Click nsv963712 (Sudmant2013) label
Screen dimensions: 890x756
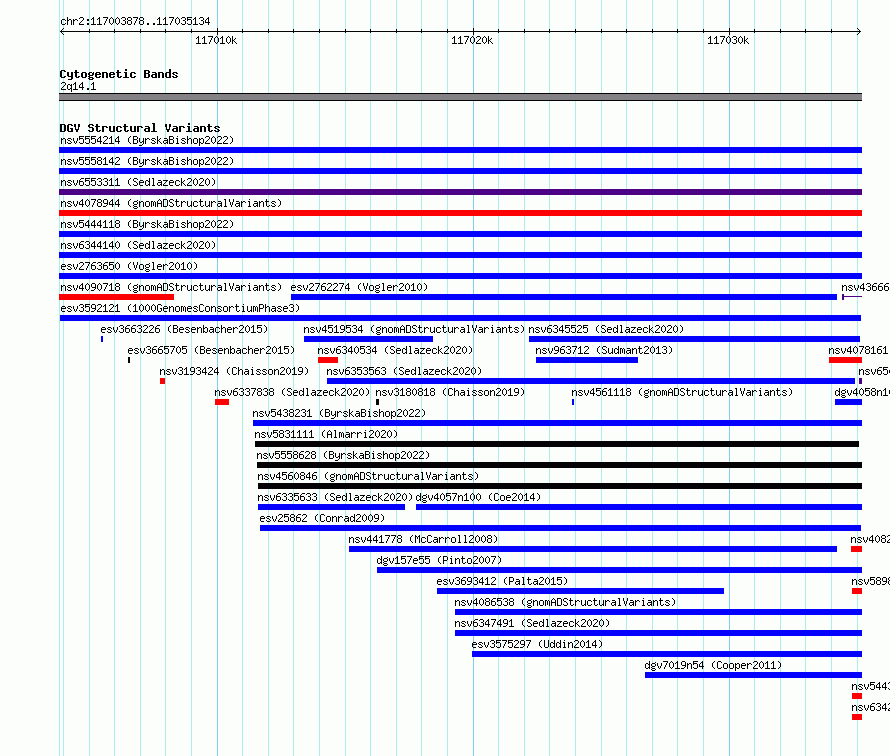[604, 350]
